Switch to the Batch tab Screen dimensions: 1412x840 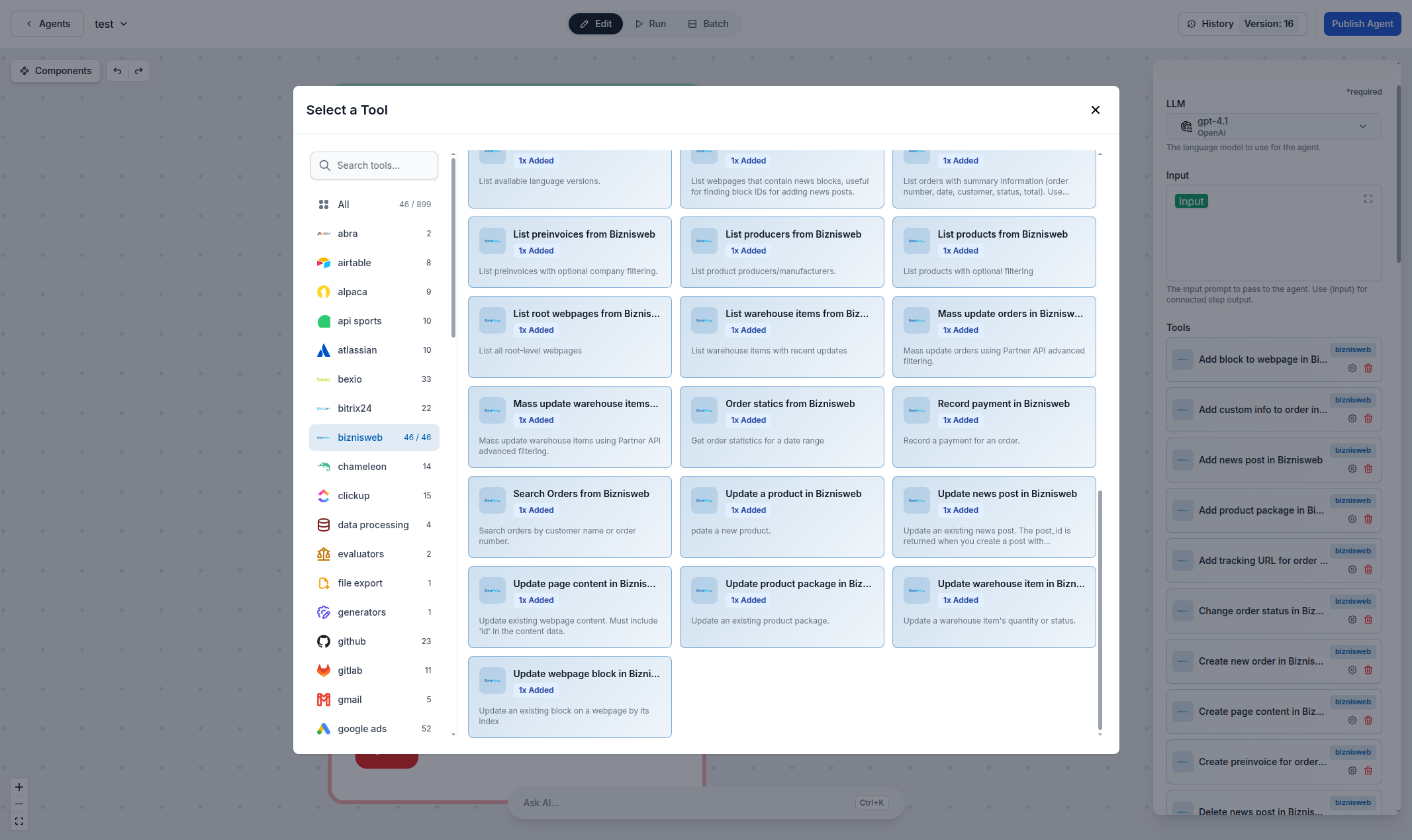coord(708,23)
